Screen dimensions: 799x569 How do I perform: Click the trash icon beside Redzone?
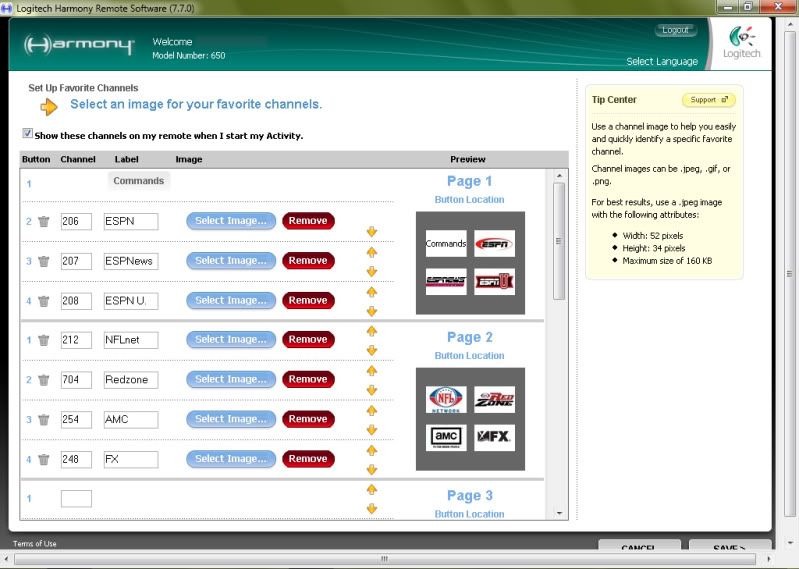tap(44, 380)
